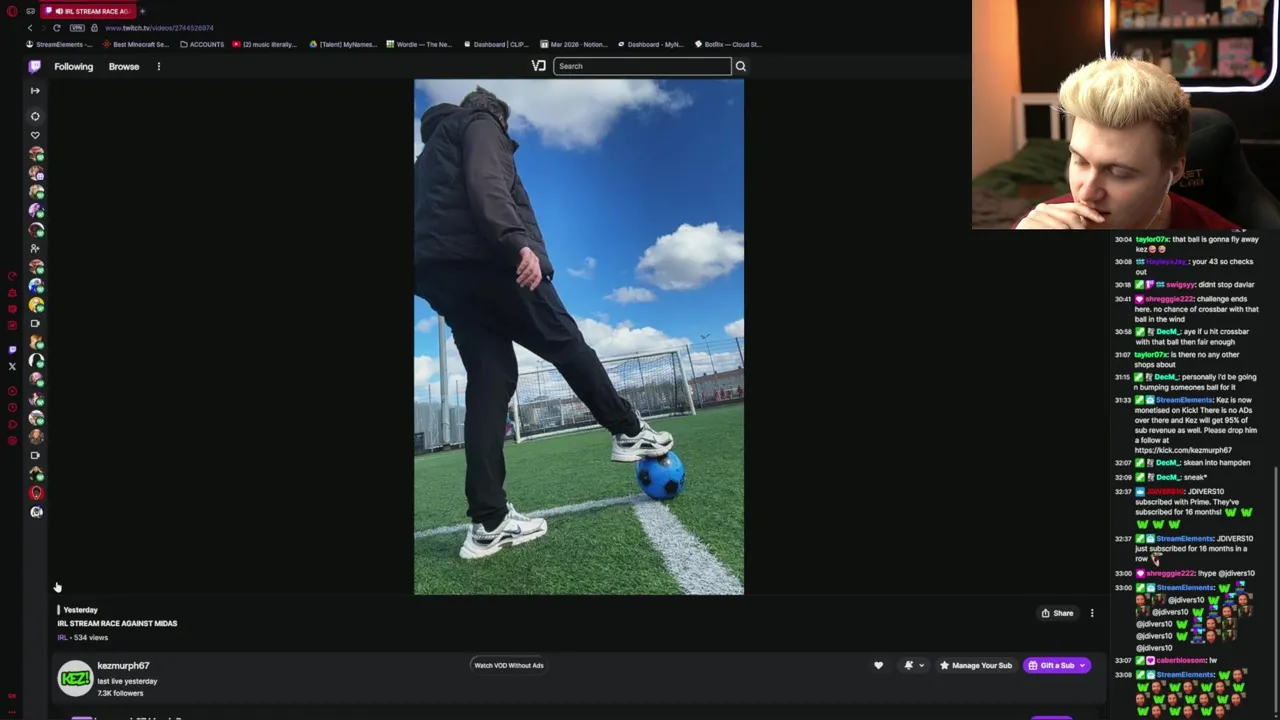This screenshot has width=1280, height=720.
Task: Open the Best Minecraft Se... bookmark
Action: point(135,44)
